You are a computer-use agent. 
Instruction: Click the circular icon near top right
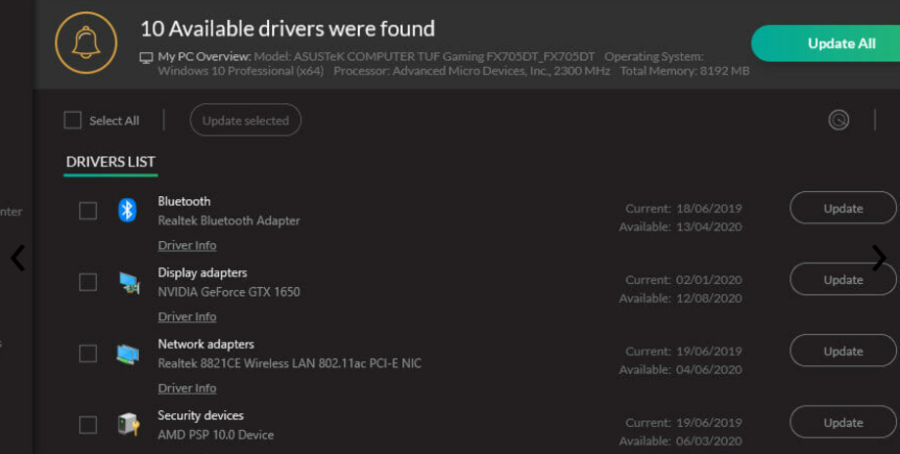click(838, 121)
